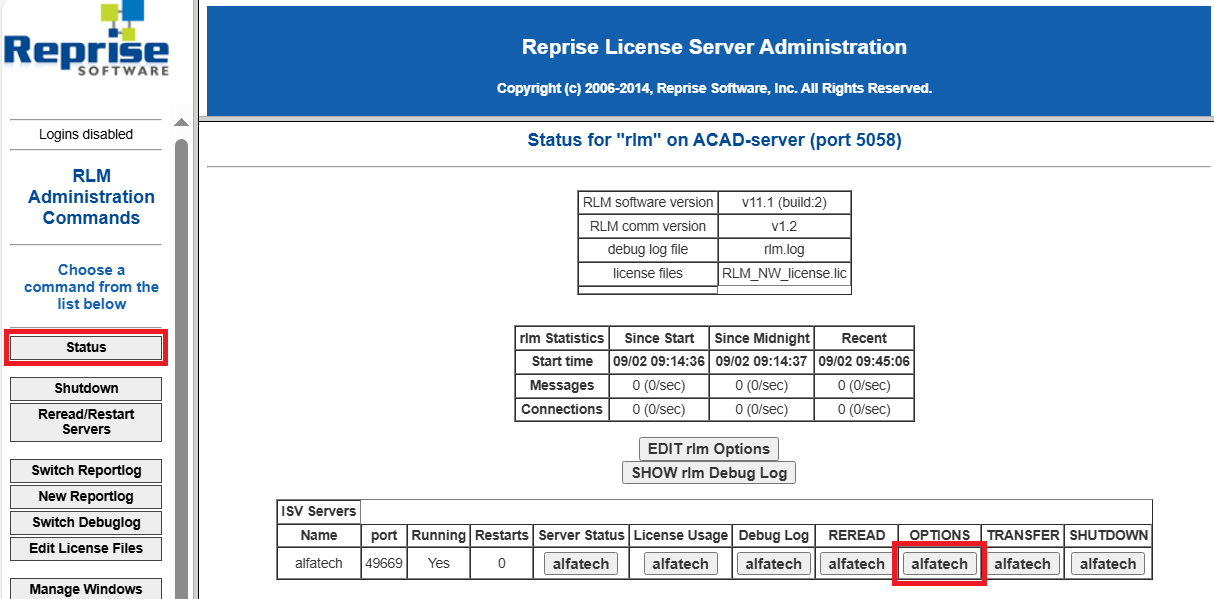Click 'RLM Administration Commands' heading
Screen dimensions: 1214x599
pos(91,197)
